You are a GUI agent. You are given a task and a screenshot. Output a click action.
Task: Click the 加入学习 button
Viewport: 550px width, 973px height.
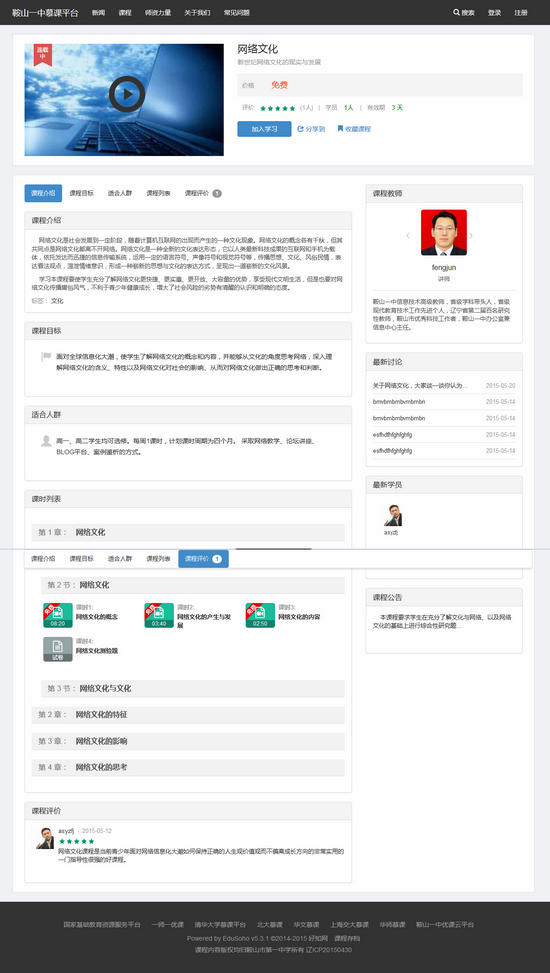coord(264,129)
